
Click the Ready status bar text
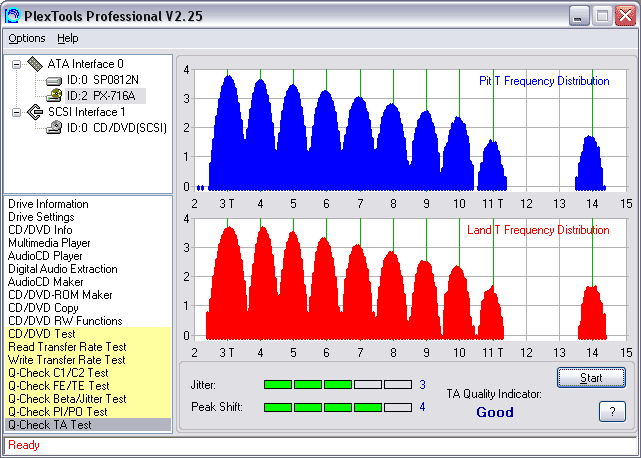24,445
